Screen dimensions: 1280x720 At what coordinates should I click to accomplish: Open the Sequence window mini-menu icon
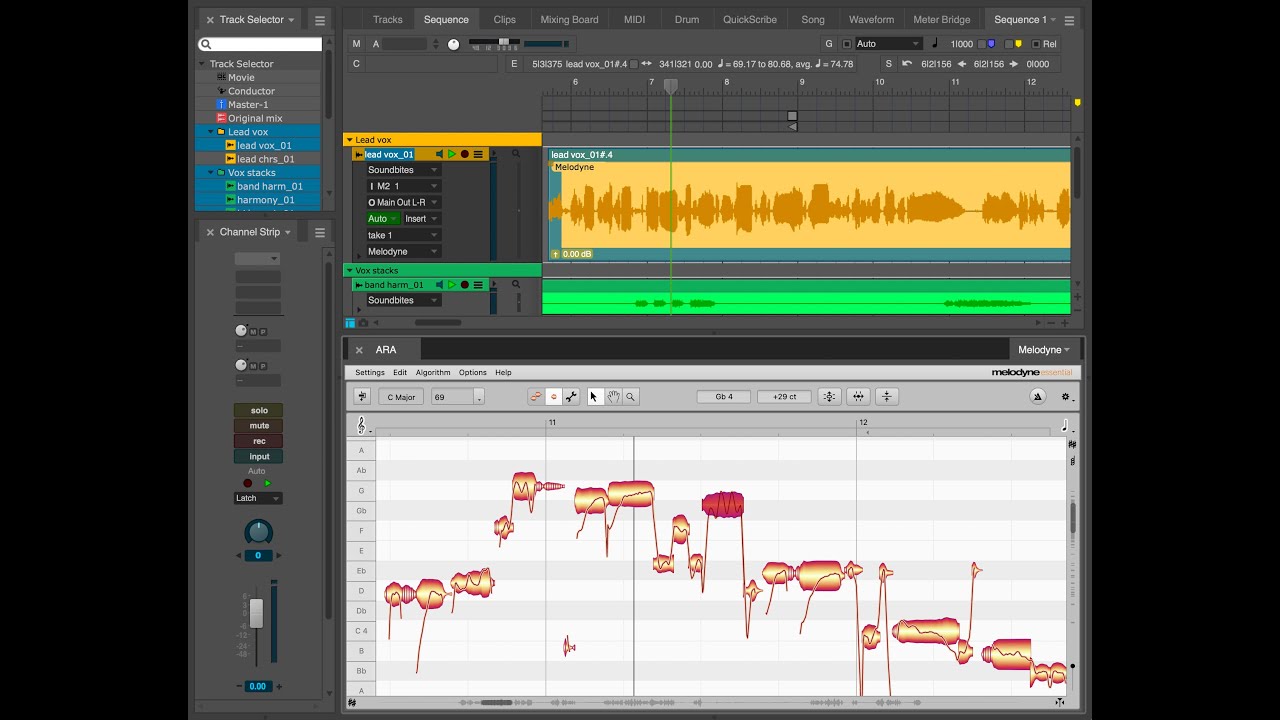pyautogui.click(x=1069, y=20)
